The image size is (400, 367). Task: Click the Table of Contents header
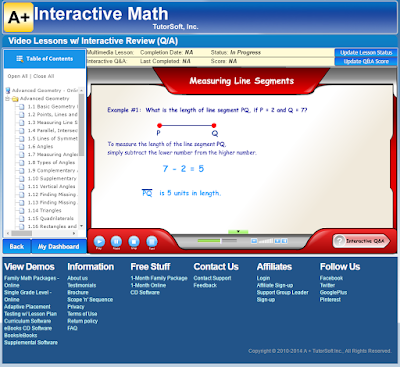pos(45,59)
